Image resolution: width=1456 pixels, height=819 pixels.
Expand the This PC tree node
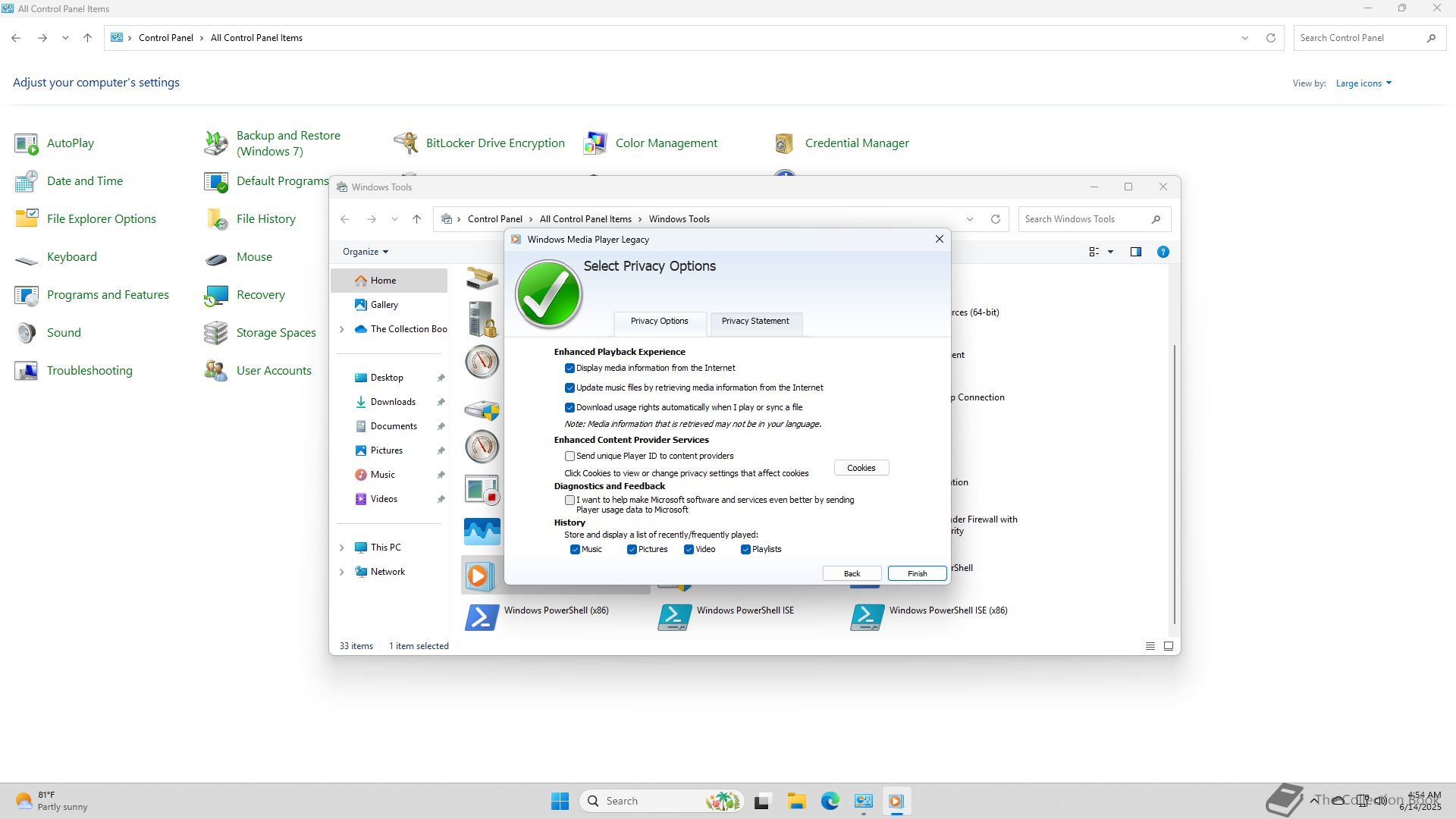[x=342, y=548]
